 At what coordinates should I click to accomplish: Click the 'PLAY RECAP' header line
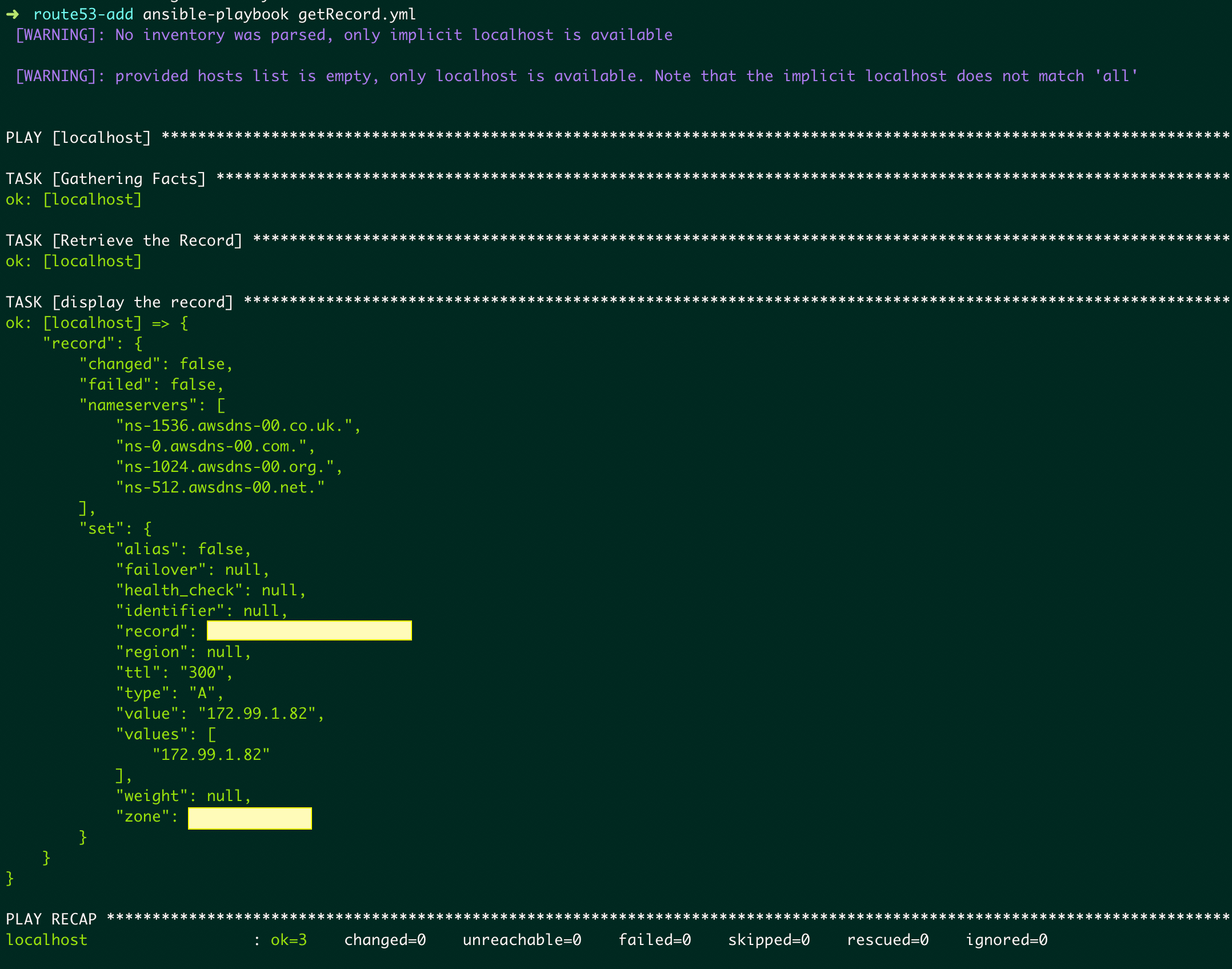click(x=617, y=919)
